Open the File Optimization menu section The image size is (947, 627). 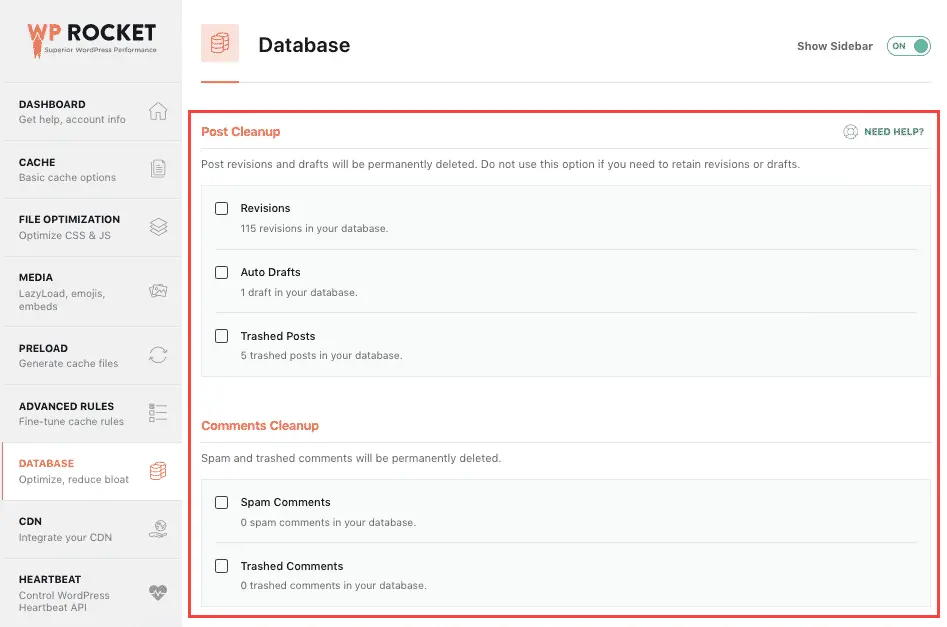pos(70,227)
